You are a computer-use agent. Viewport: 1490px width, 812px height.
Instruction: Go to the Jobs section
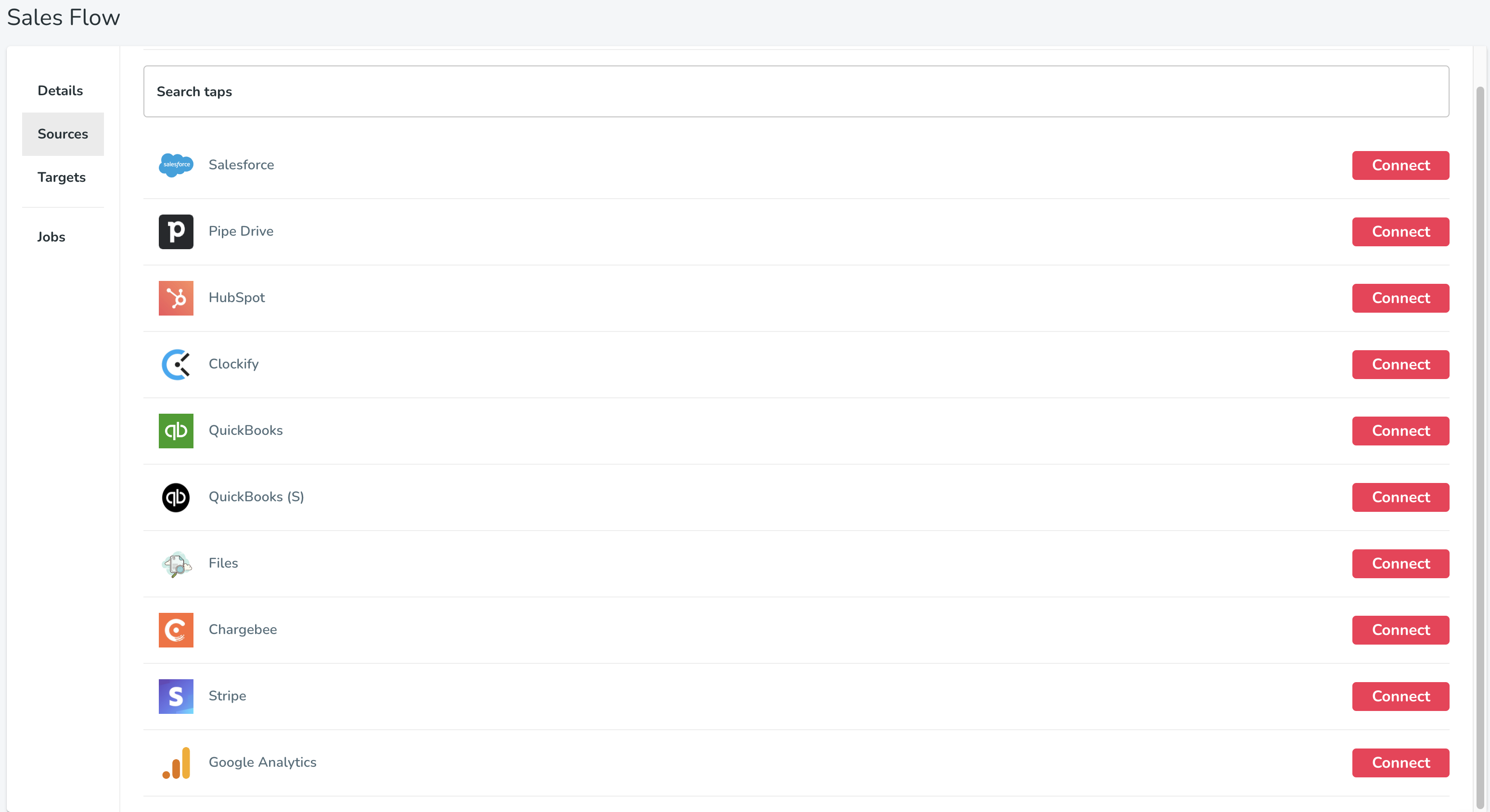(x=51, y=237)
